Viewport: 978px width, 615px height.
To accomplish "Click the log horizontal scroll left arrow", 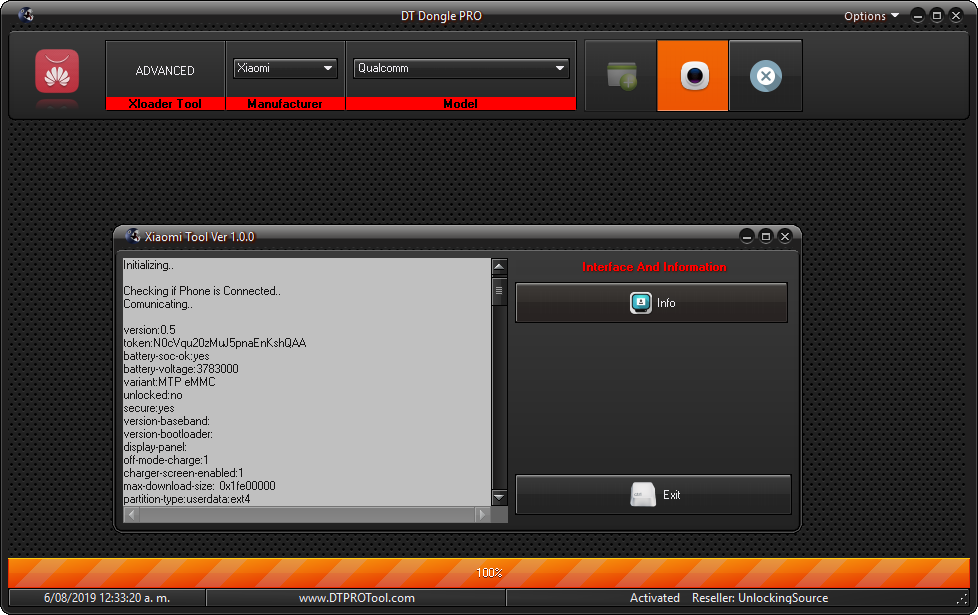I will click(132, 515).
